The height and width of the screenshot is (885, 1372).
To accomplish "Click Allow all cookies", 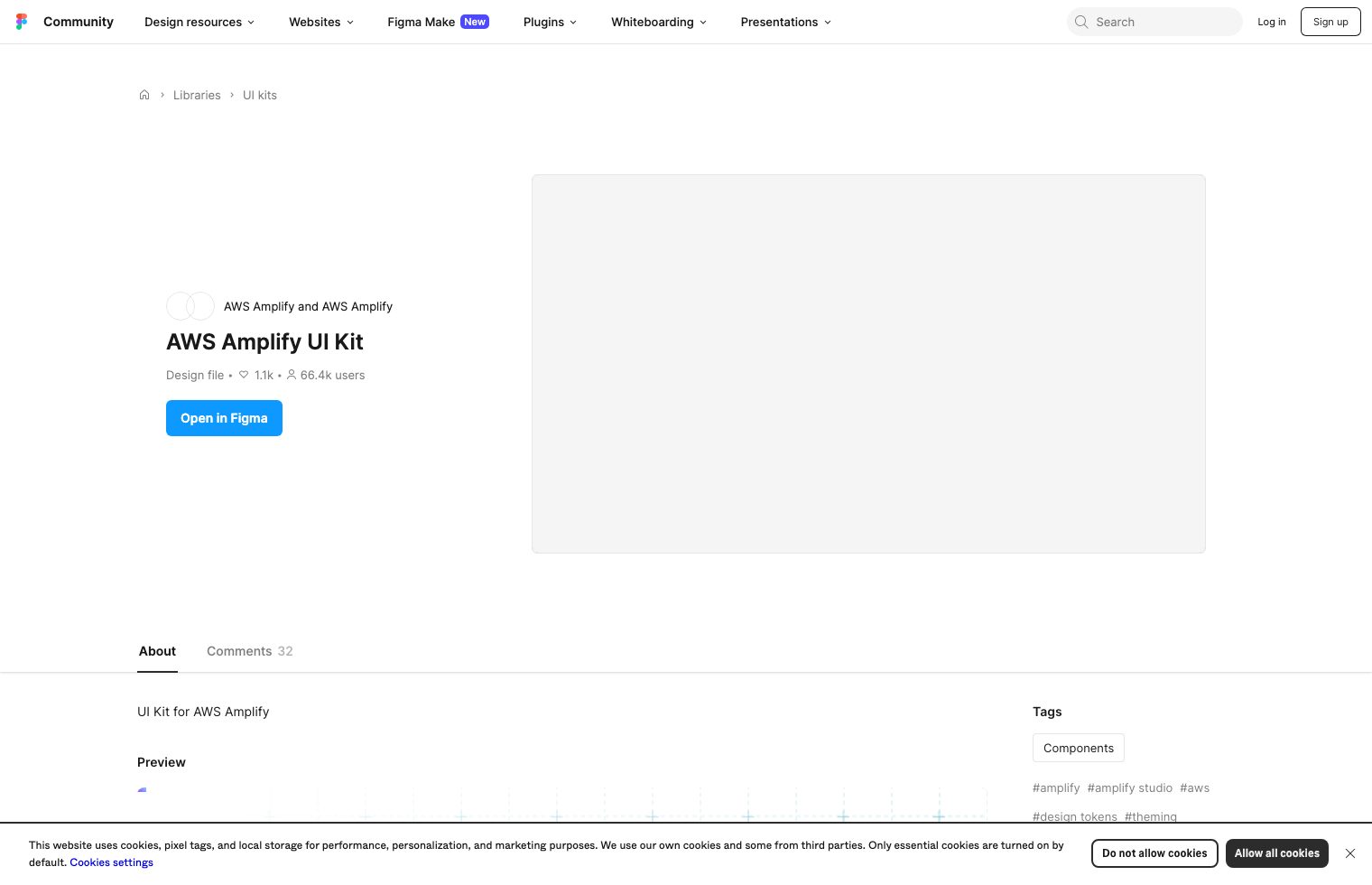I will click(1276, 853).
